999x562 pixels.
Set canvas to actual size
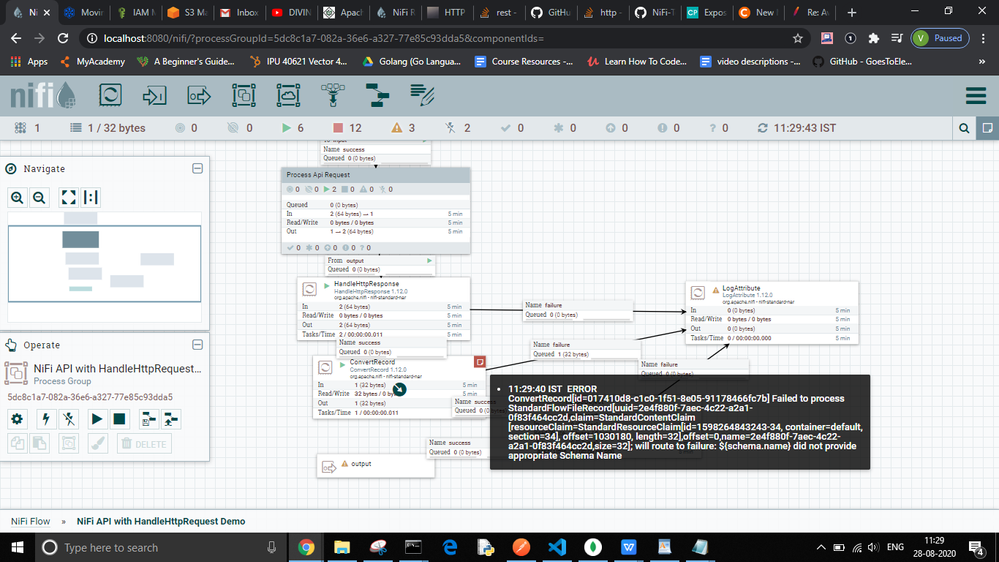click(x=90, y=198)
